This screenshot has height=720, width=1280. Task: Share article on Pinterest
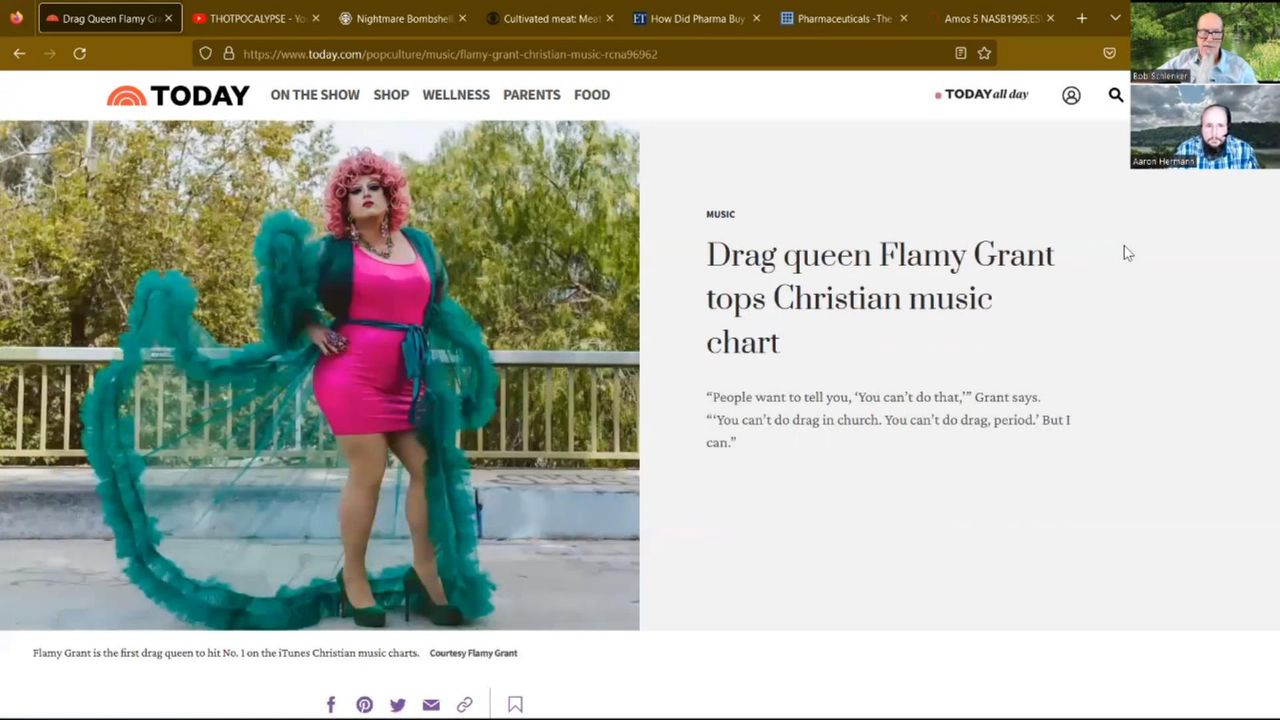click(364, 705)
